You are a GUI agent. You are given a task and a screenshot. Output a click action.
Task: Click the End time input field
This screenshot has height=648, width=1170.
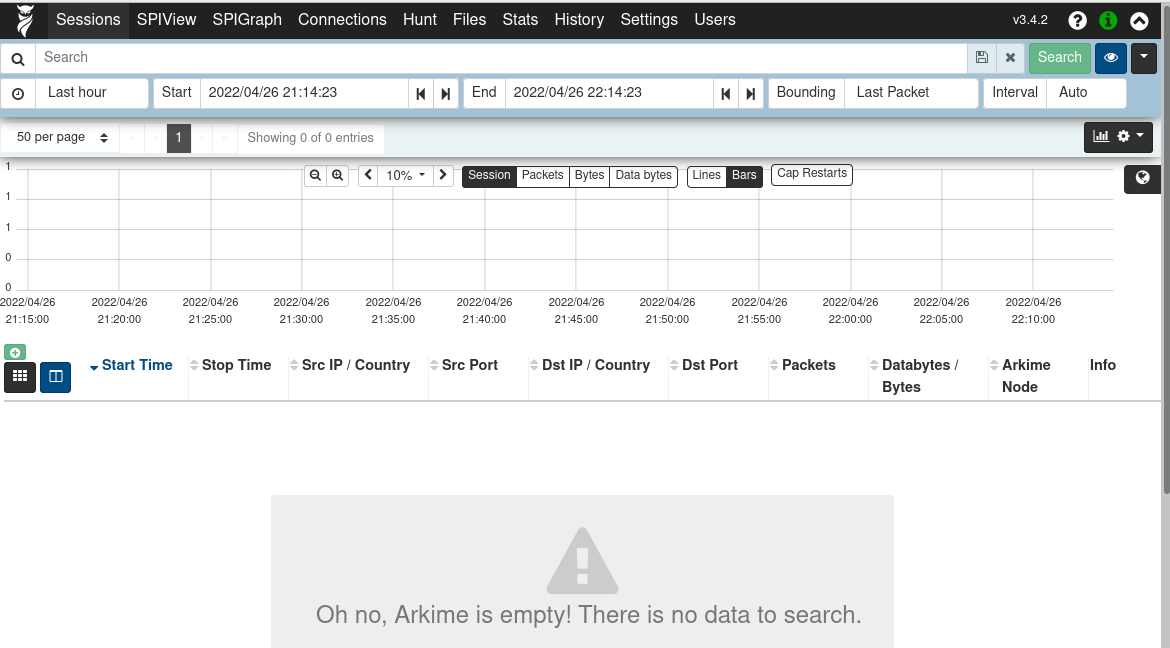[x=609, y=93]
